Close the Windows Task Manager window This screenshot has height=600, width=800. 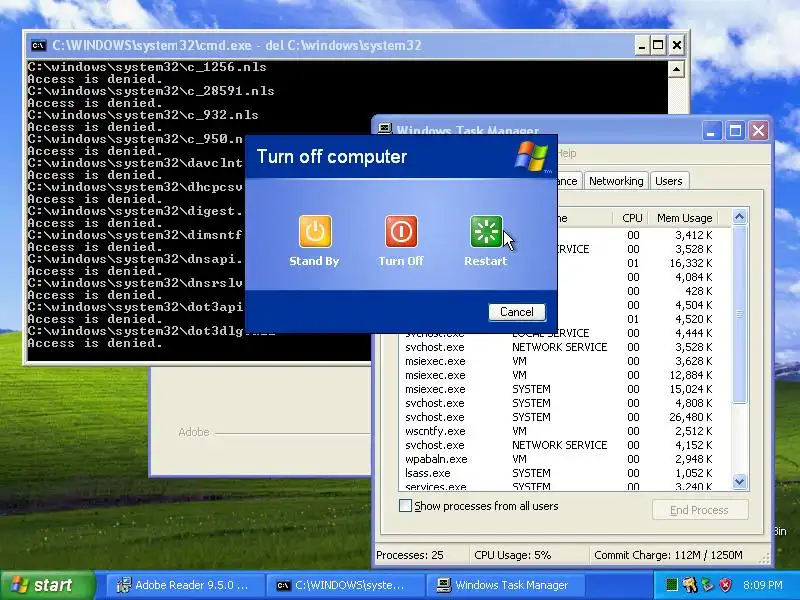pyautogui.click(x=759, y=131)
